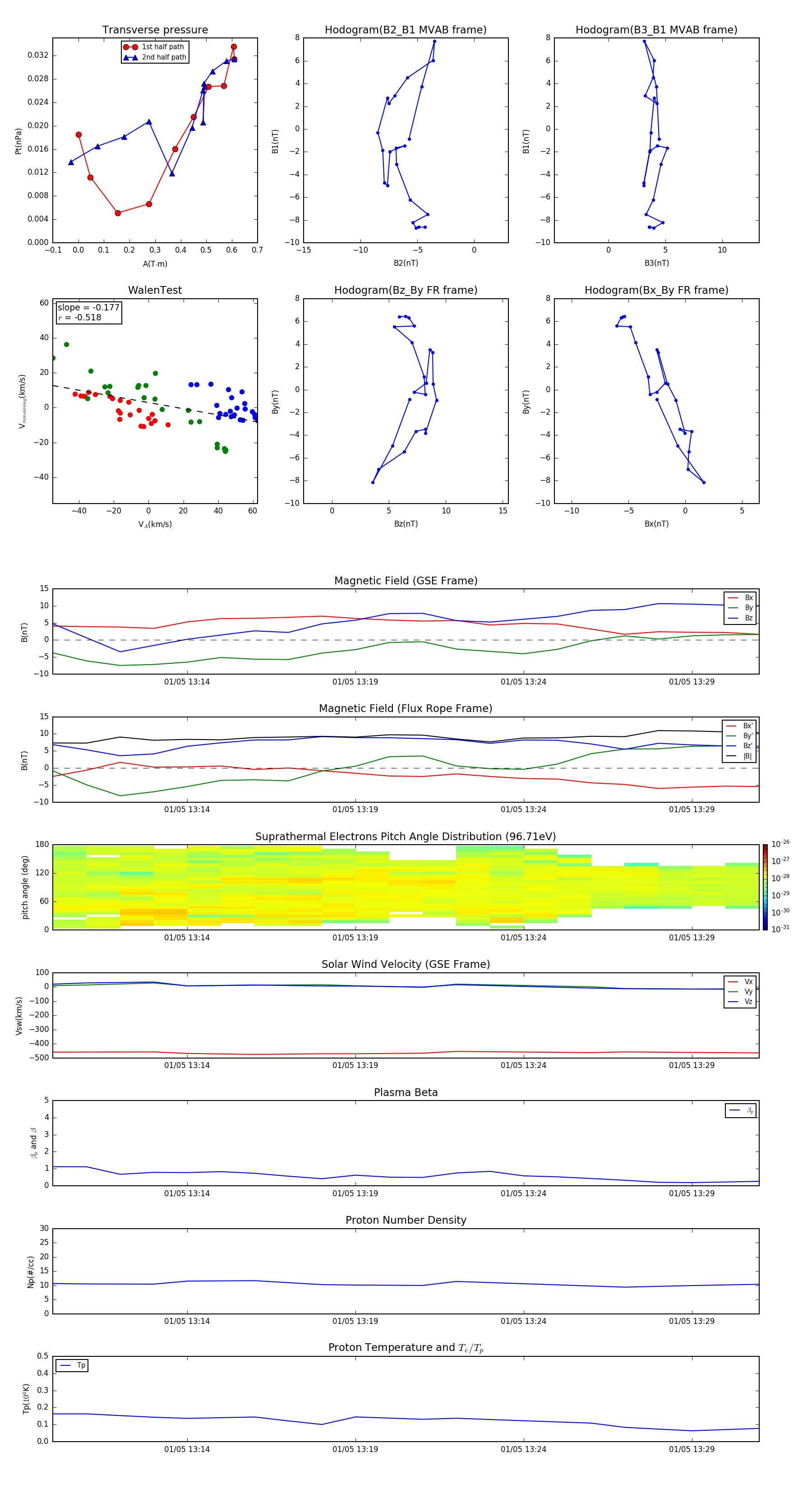812x1489 pixels.
Task: Click the Vy legend entry in velocity plot
Action: pyautogui.click(x=741, y=991)
